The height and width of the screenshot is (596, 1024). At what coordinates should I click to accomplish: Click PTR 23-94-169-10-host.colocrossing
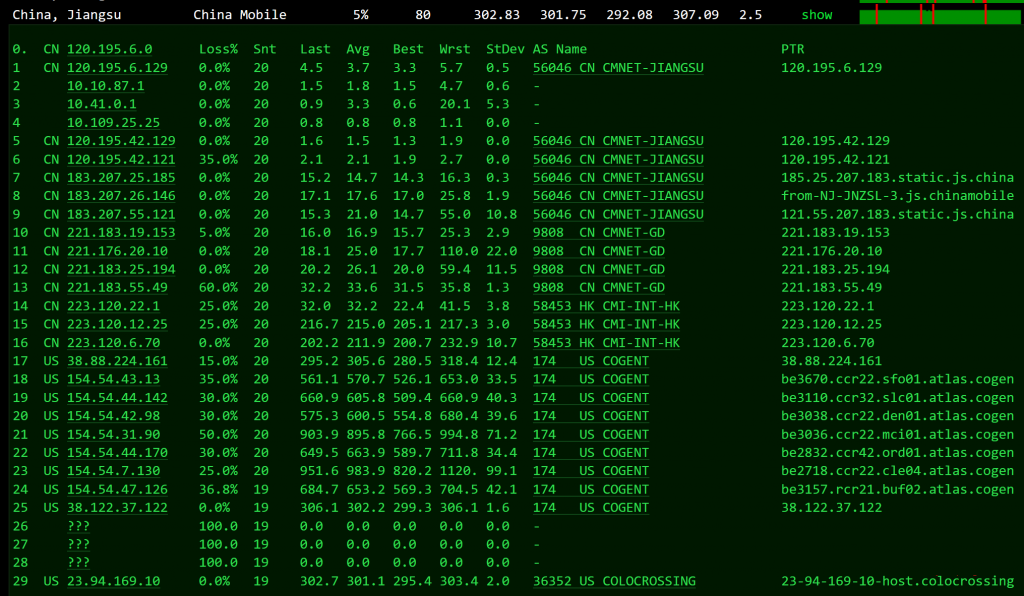(x=897, y=581)
